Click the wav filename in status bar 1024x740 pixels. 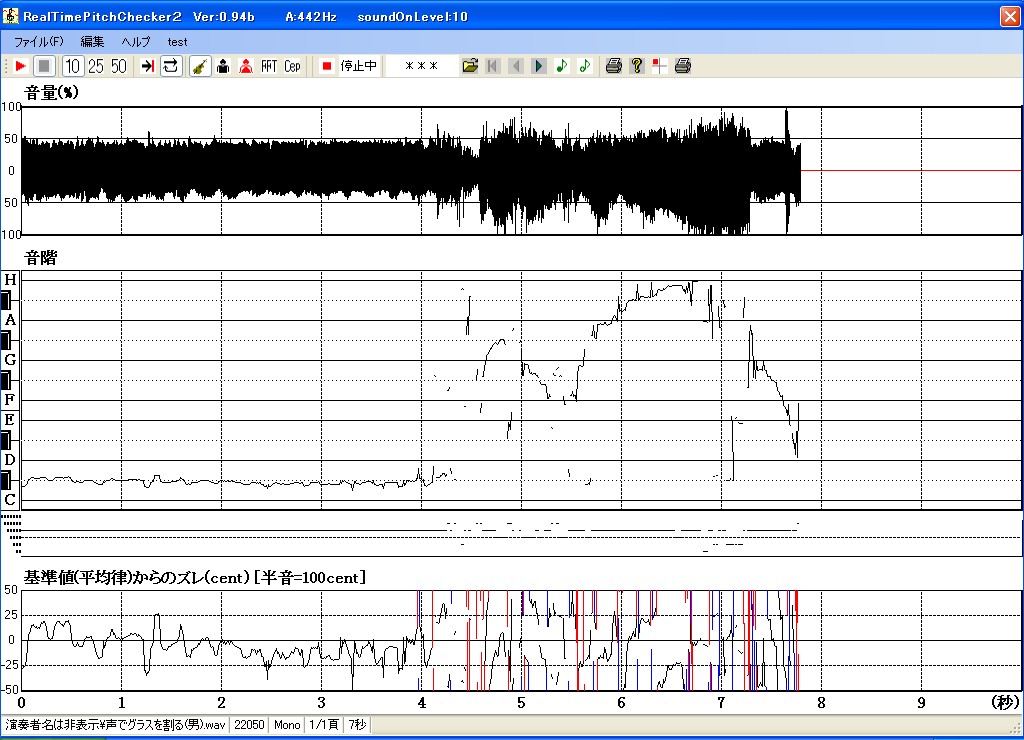[x=116, y=725]
